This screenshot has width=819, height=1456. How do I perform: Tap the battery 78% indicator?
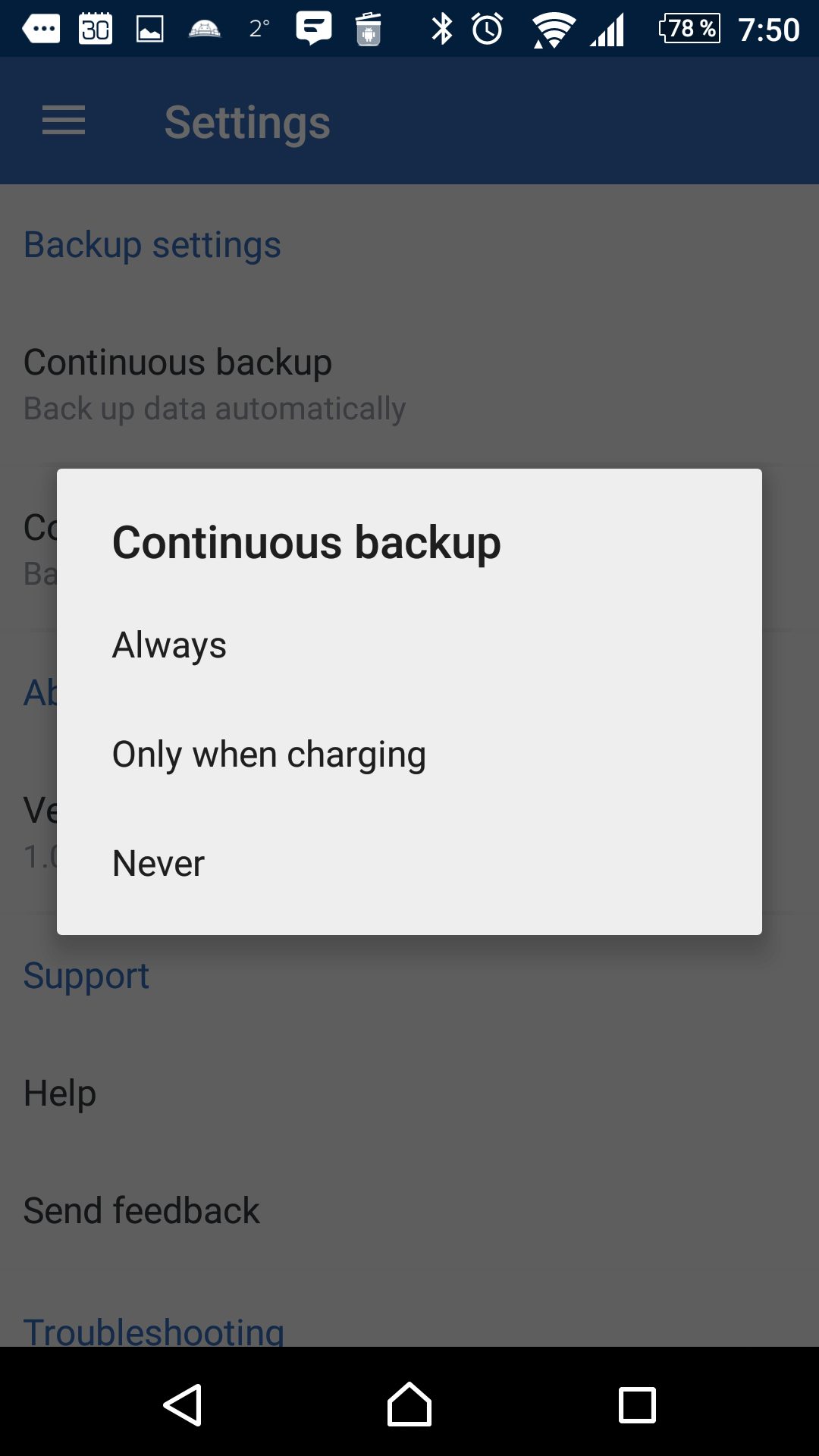[689, 29]
